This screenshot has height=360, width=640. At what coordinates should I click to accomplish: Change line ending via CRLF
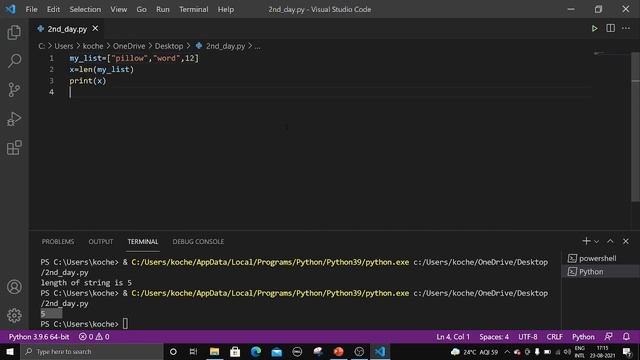click(x=554, y=337)
